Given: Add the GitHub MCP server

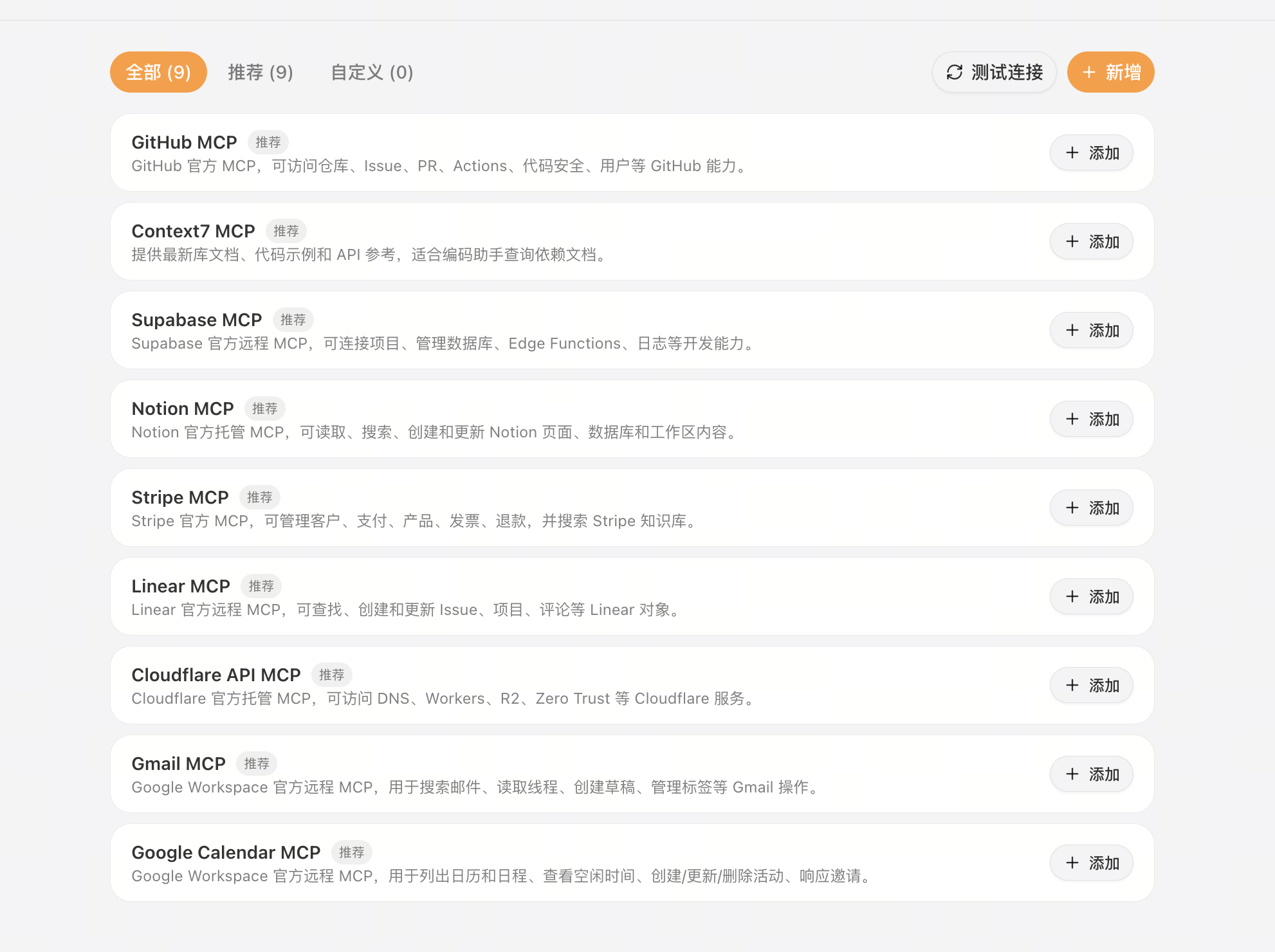Looking at the screenshot, I should click(1092, 152).
